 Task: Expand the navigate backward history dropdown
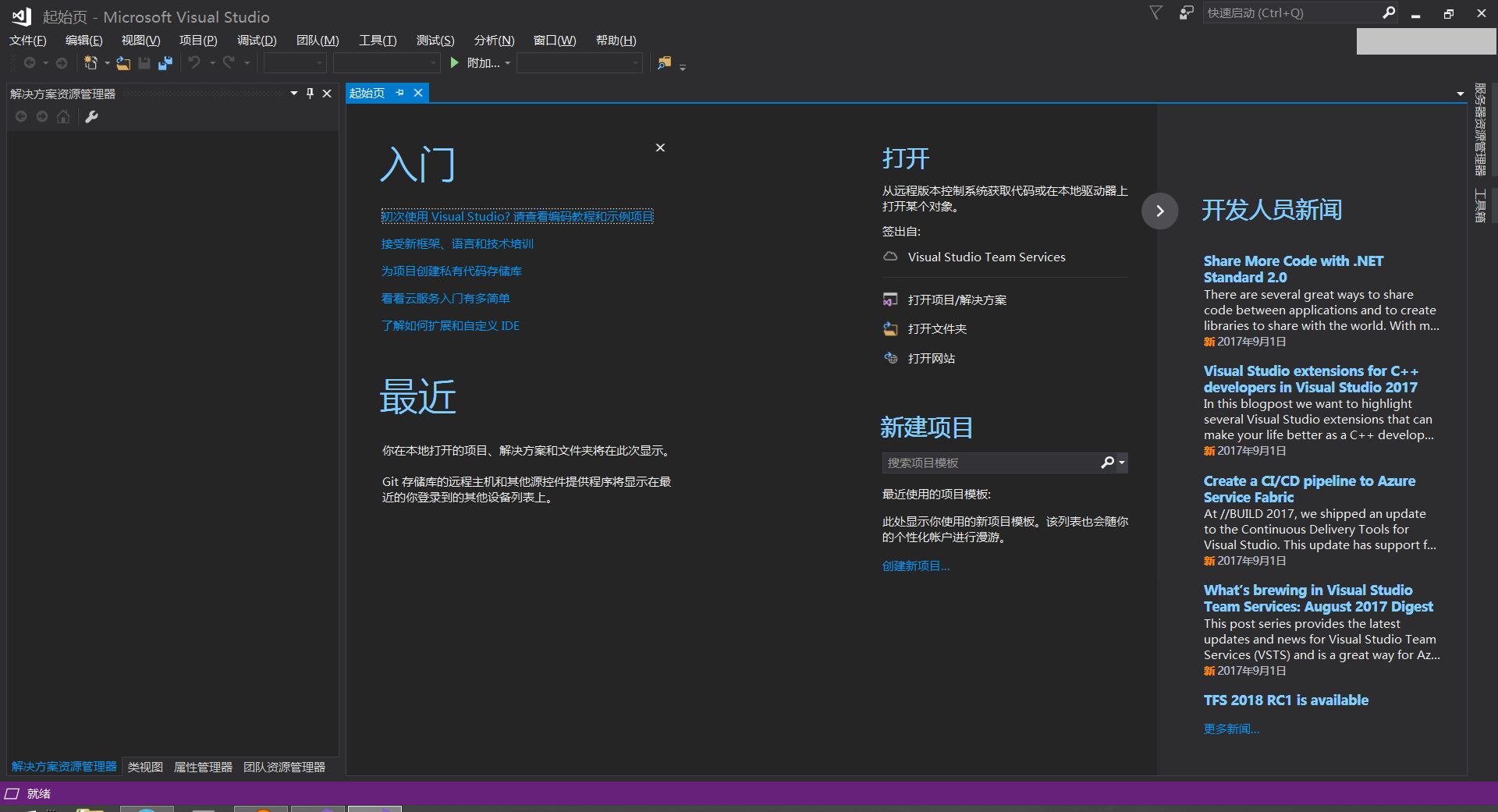click(x=45, y=63)
